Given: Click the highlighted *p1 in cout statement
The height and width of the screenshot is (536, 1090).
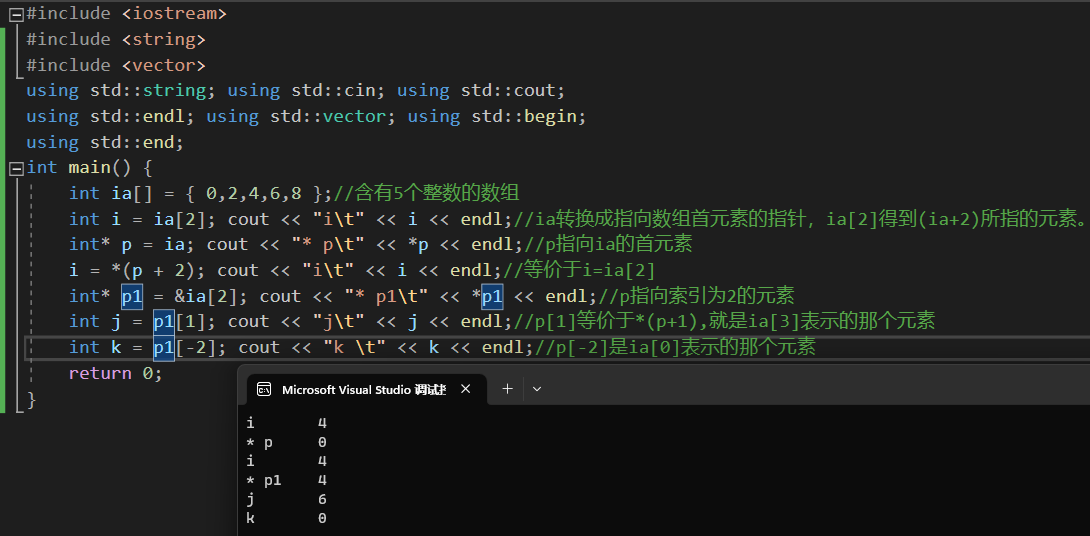Looking at the screenshot, I should (491, 296).
